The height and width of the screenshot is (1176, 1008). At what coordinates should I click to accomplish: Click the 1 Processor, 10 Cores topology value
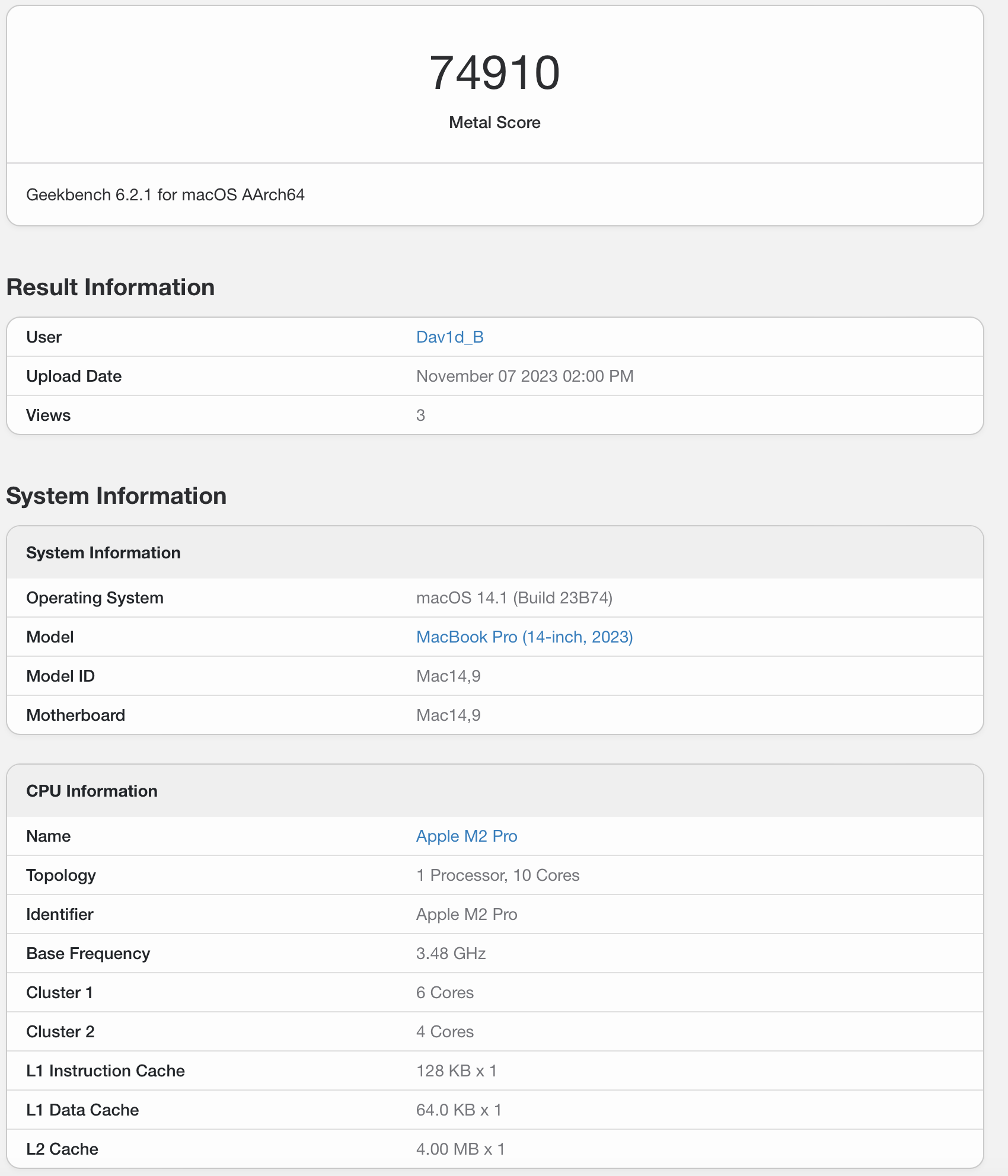[497, 875]
